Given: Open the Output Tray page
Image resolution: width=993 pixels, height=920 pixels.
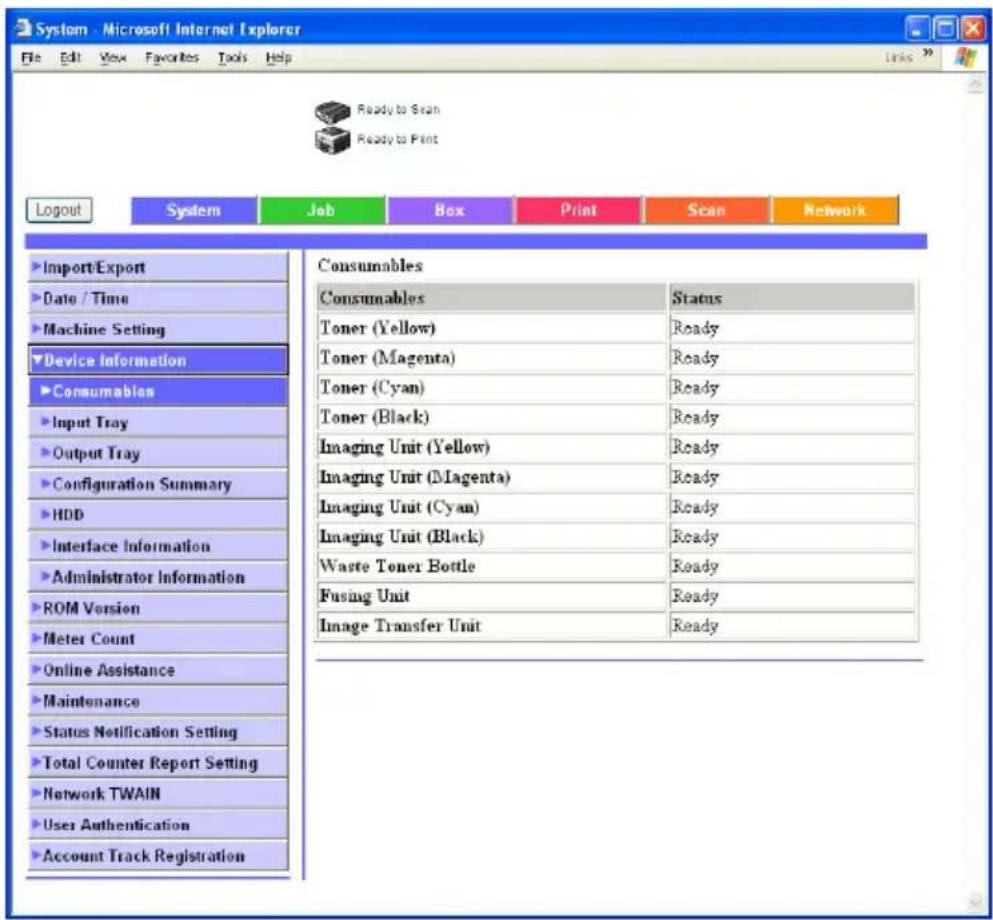Looking at the screenshot, I should coord(158,453).
